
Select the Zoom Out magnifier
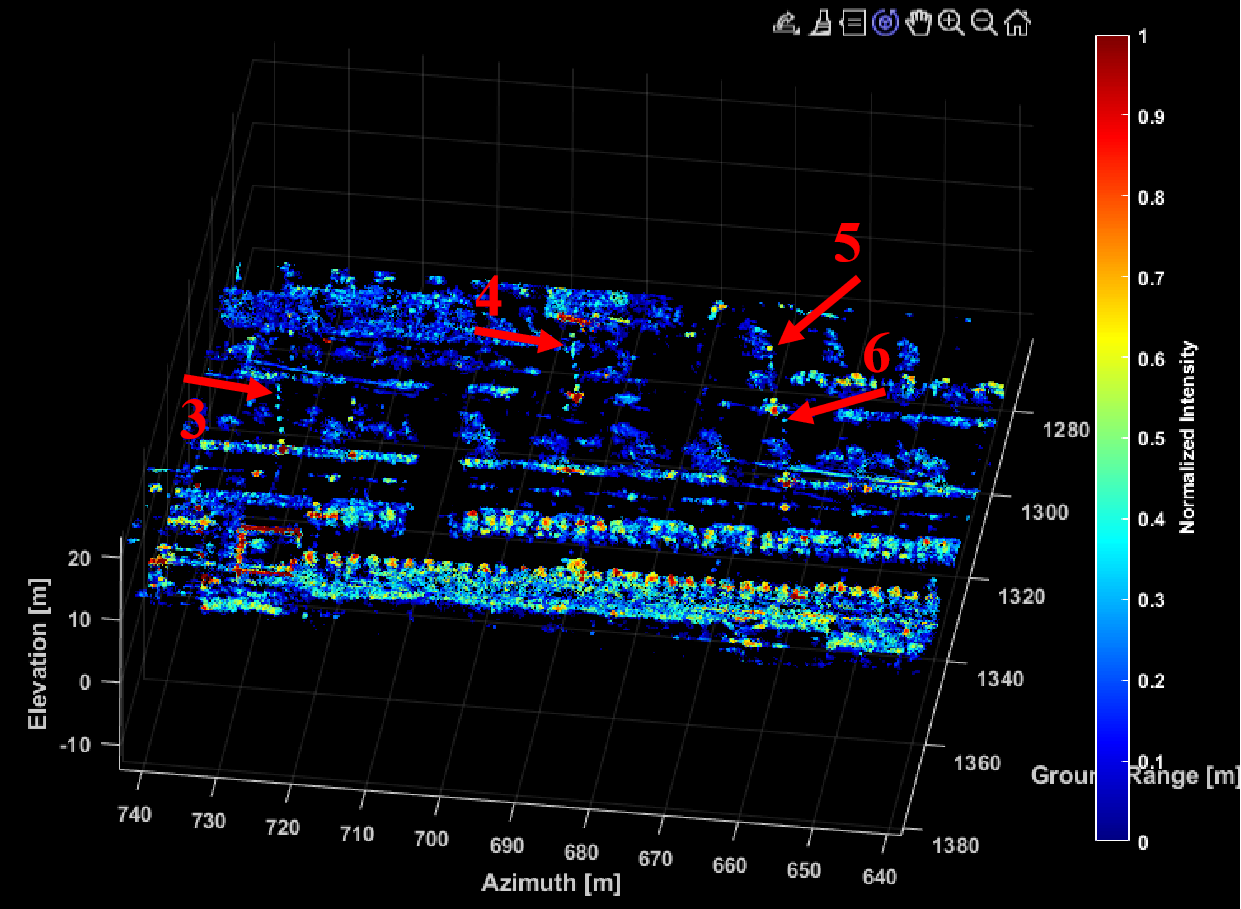(x=984, y=23)
